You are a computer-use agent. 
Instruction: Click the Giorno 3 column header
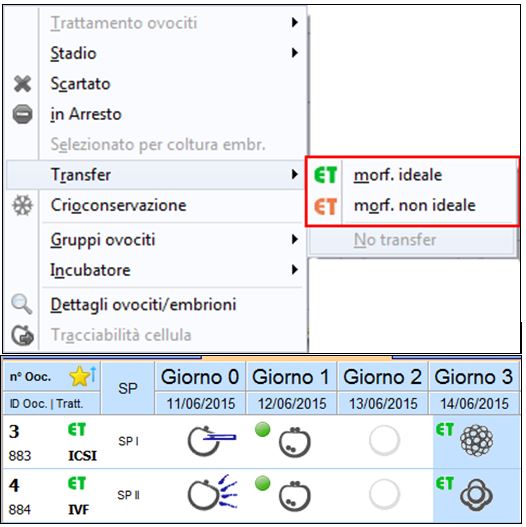474,377
